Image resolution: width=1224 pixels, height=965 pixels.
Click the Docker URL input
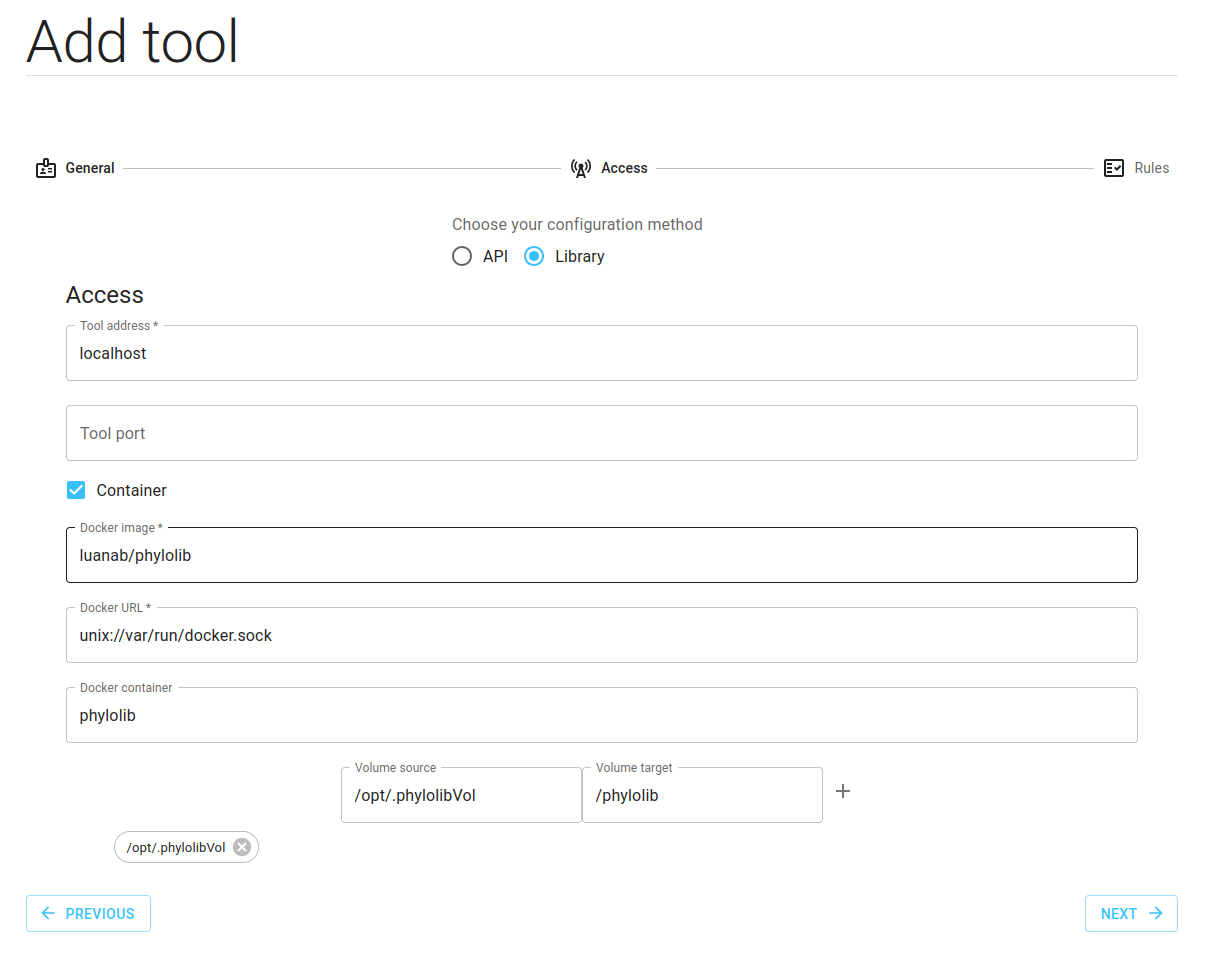601,636
